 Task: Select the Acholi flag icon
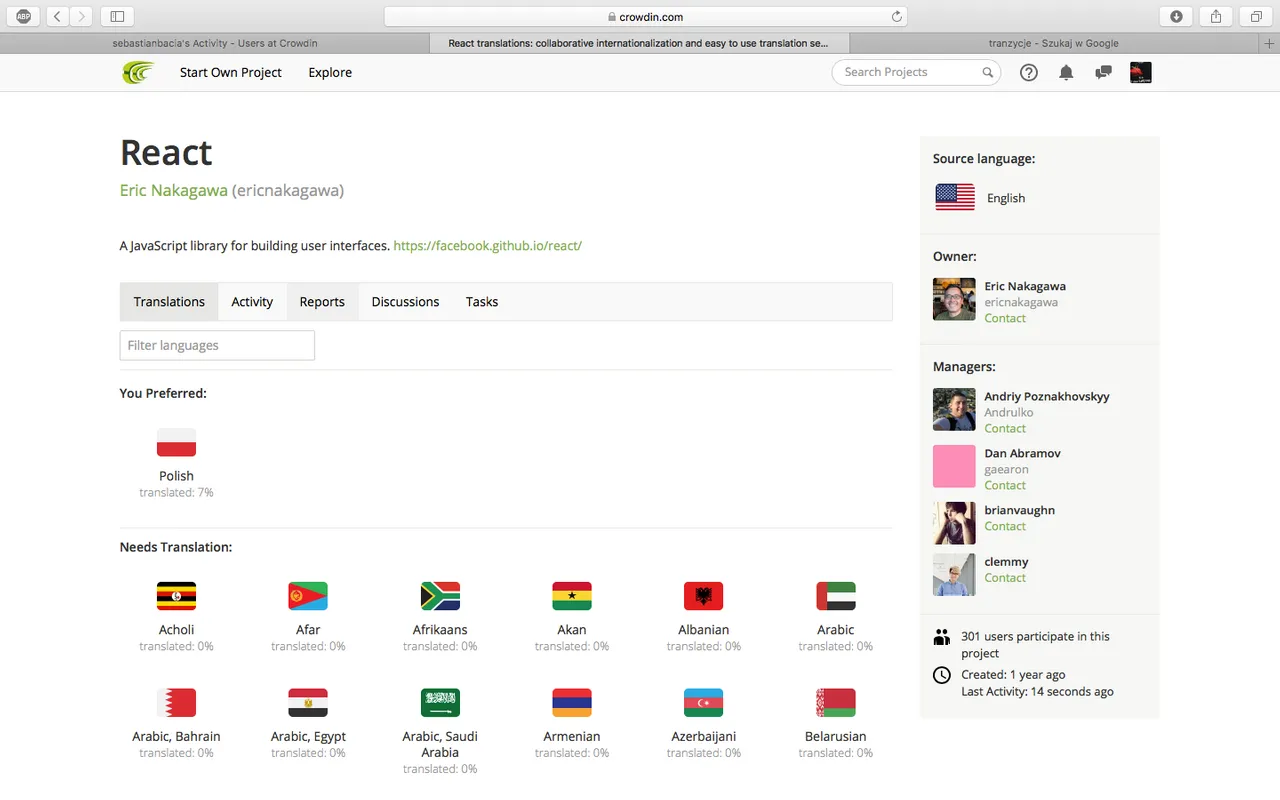pyautogui.click(x=176, y=596)
